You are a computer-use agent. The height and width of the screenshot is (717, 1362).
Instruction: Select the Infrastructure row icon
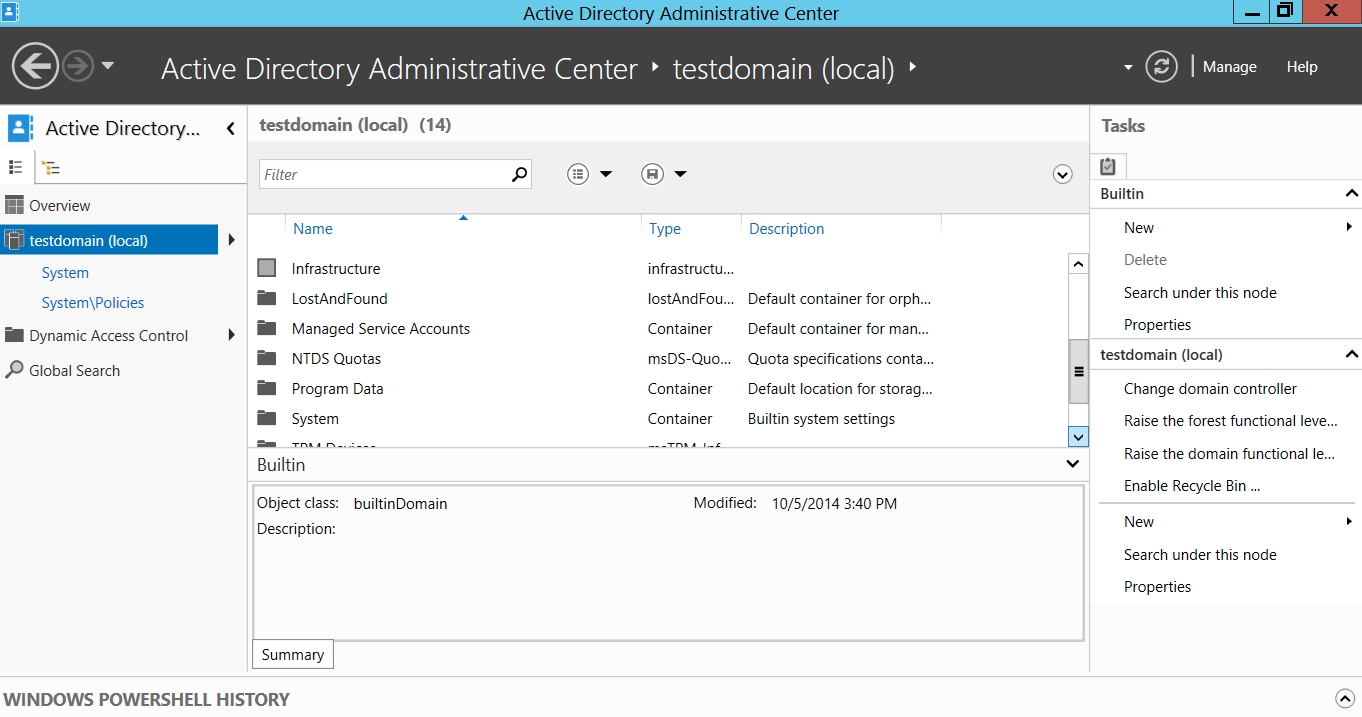(x=266, y=268)
